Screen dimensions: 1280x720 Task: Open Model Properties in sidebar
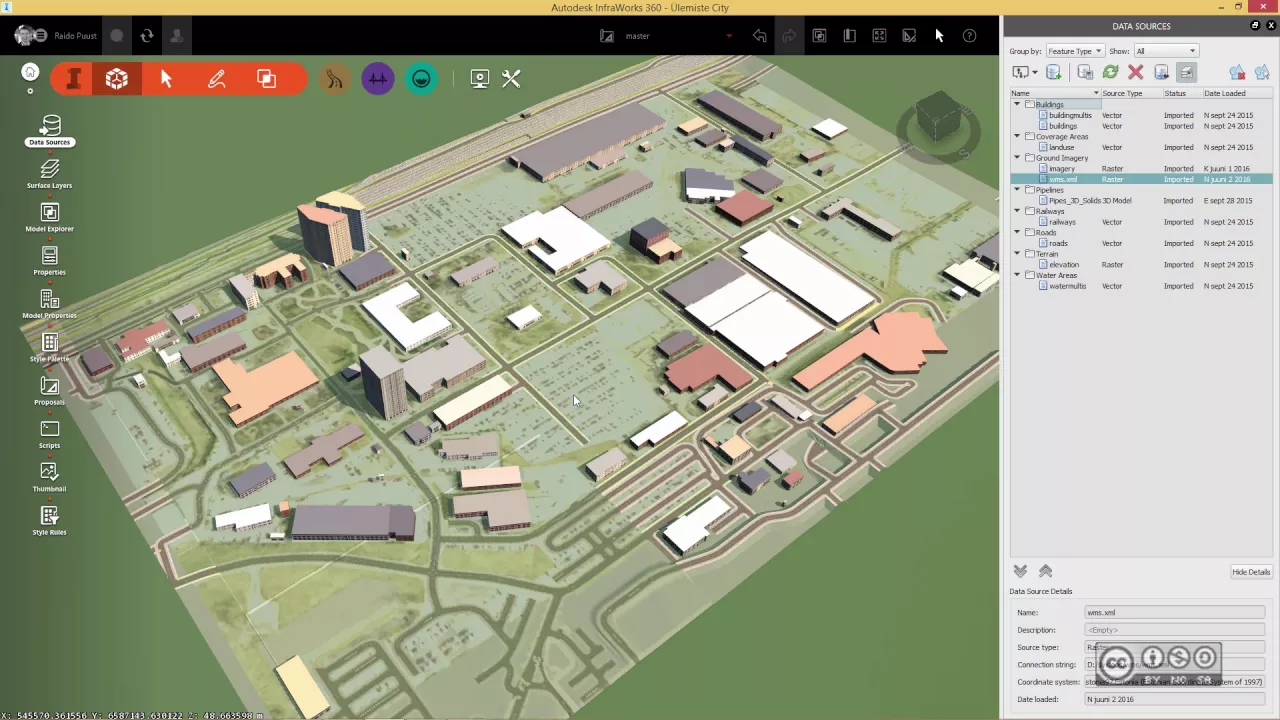[x=50, y=304]
